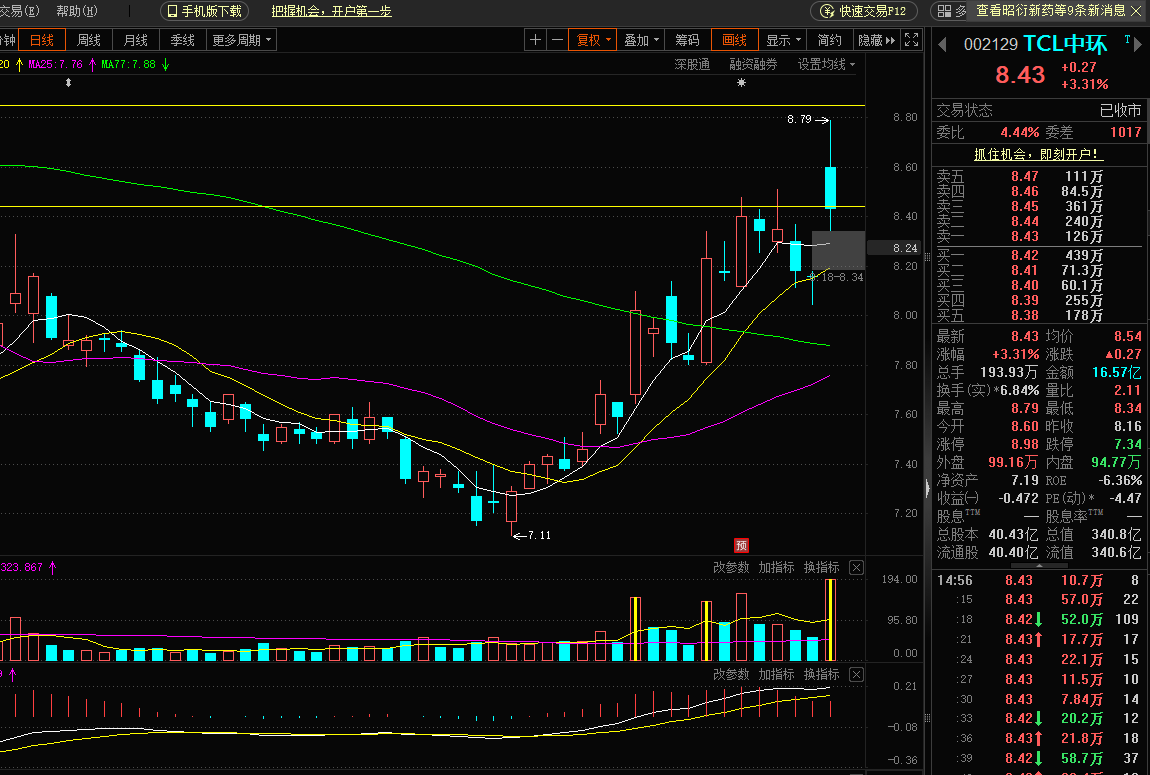Viewport: 1150px width, 775px height.
Task: Go to previous stock arrow
Action: 942,45
